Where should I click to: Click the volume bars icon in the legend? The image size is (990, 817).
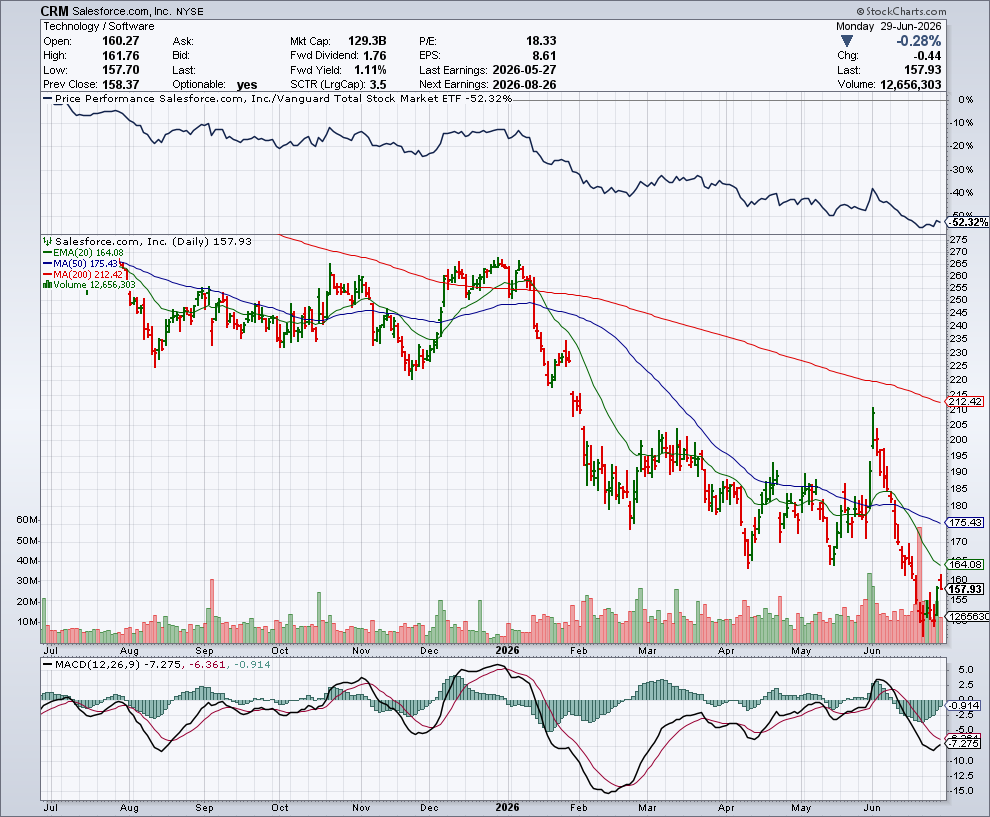pyautogui.click(x=47, y=285)
